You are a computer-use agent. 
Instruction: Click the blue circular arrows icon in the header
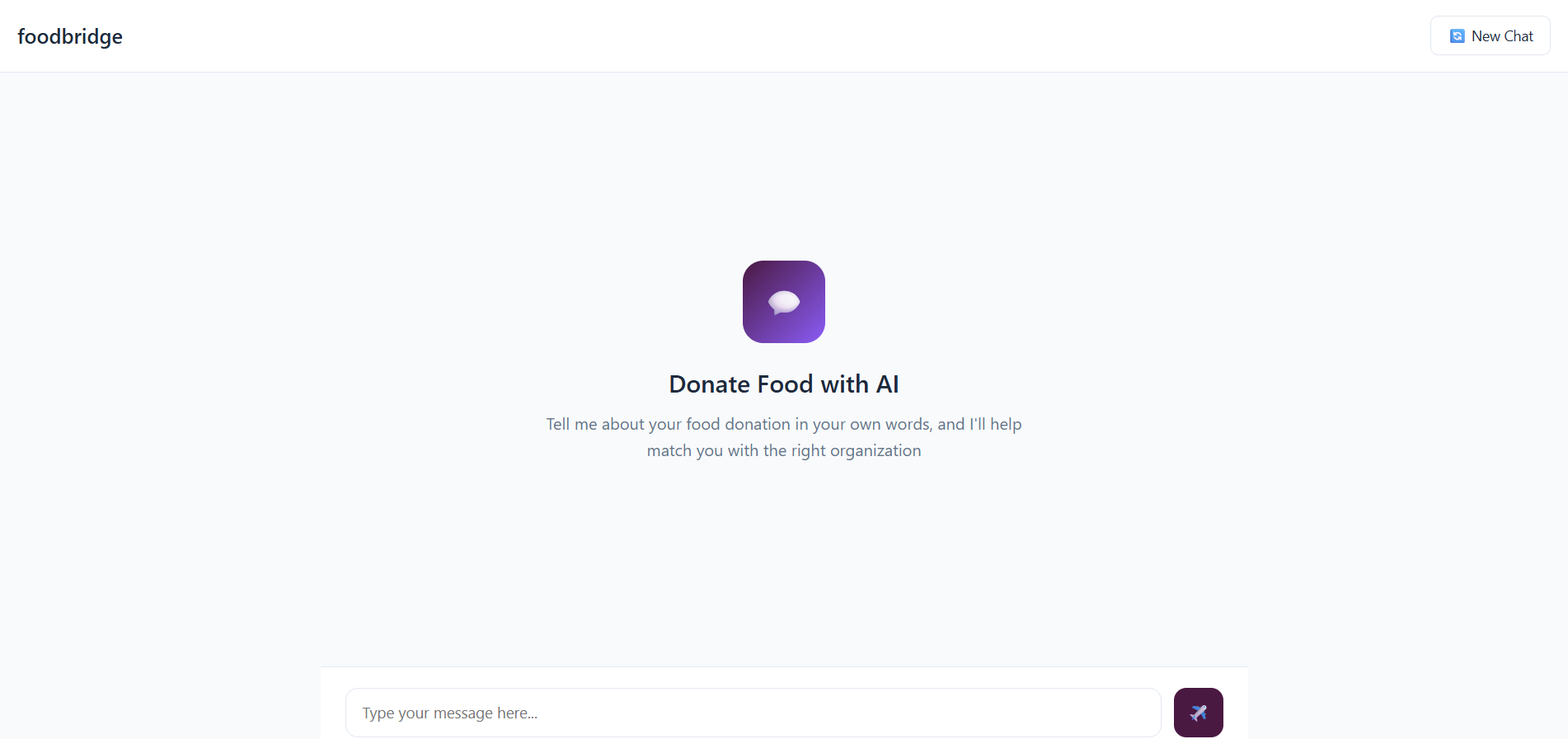point(1457,36)
